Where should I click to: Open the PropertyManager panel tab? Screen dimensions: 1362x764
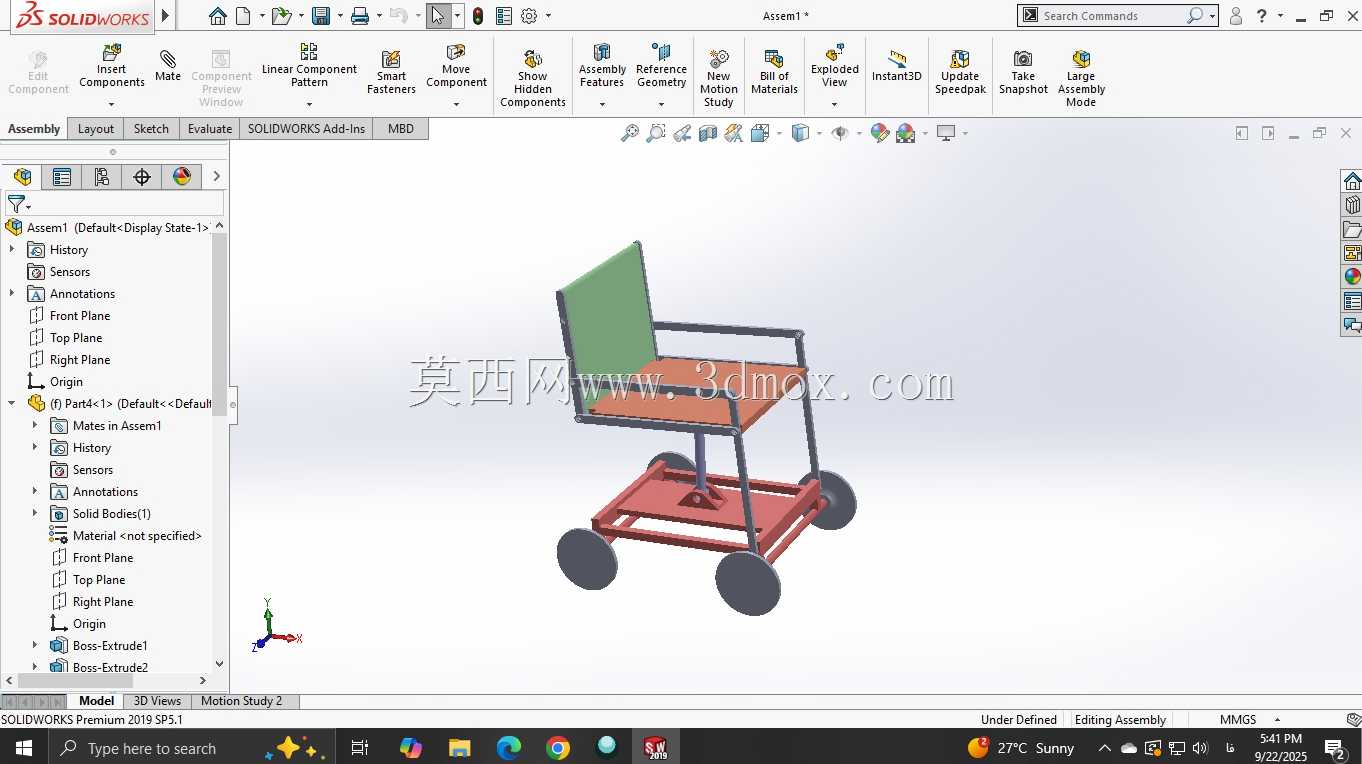[62, 177]
